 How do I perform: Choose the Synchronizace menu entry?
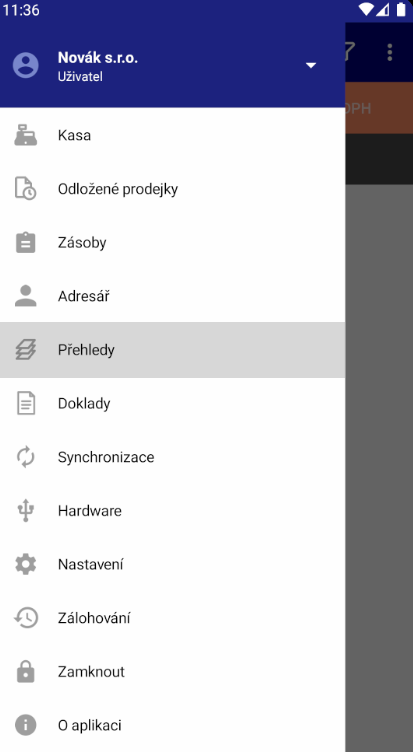tap(172, 457)
